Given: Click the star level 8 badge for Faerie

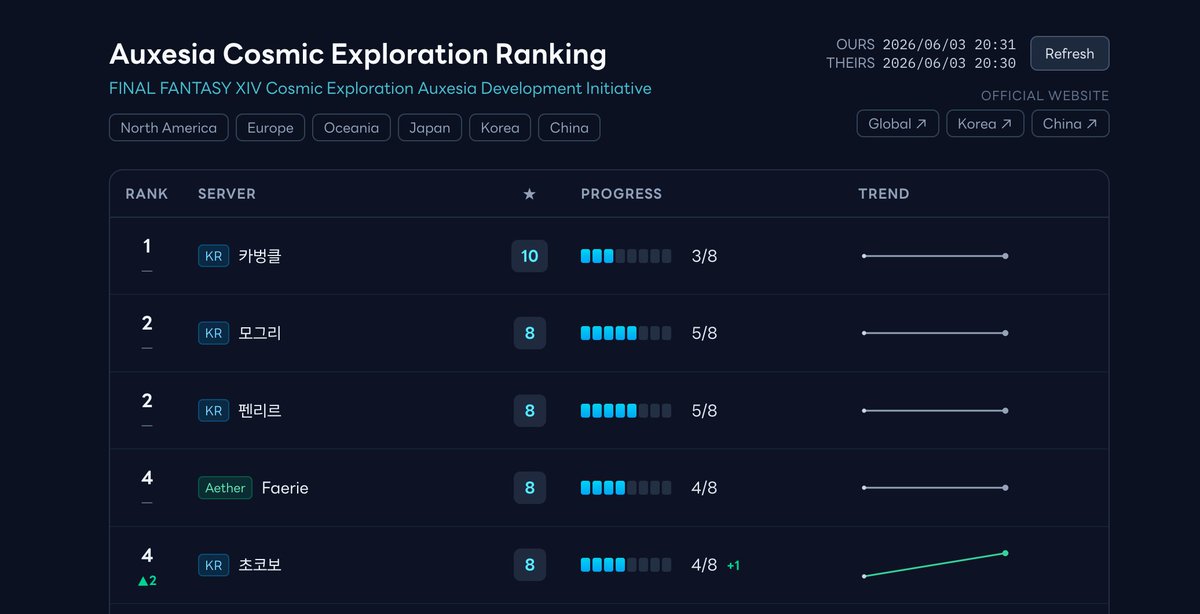Looking at the screenshot, I should click(x=529, y=488).
